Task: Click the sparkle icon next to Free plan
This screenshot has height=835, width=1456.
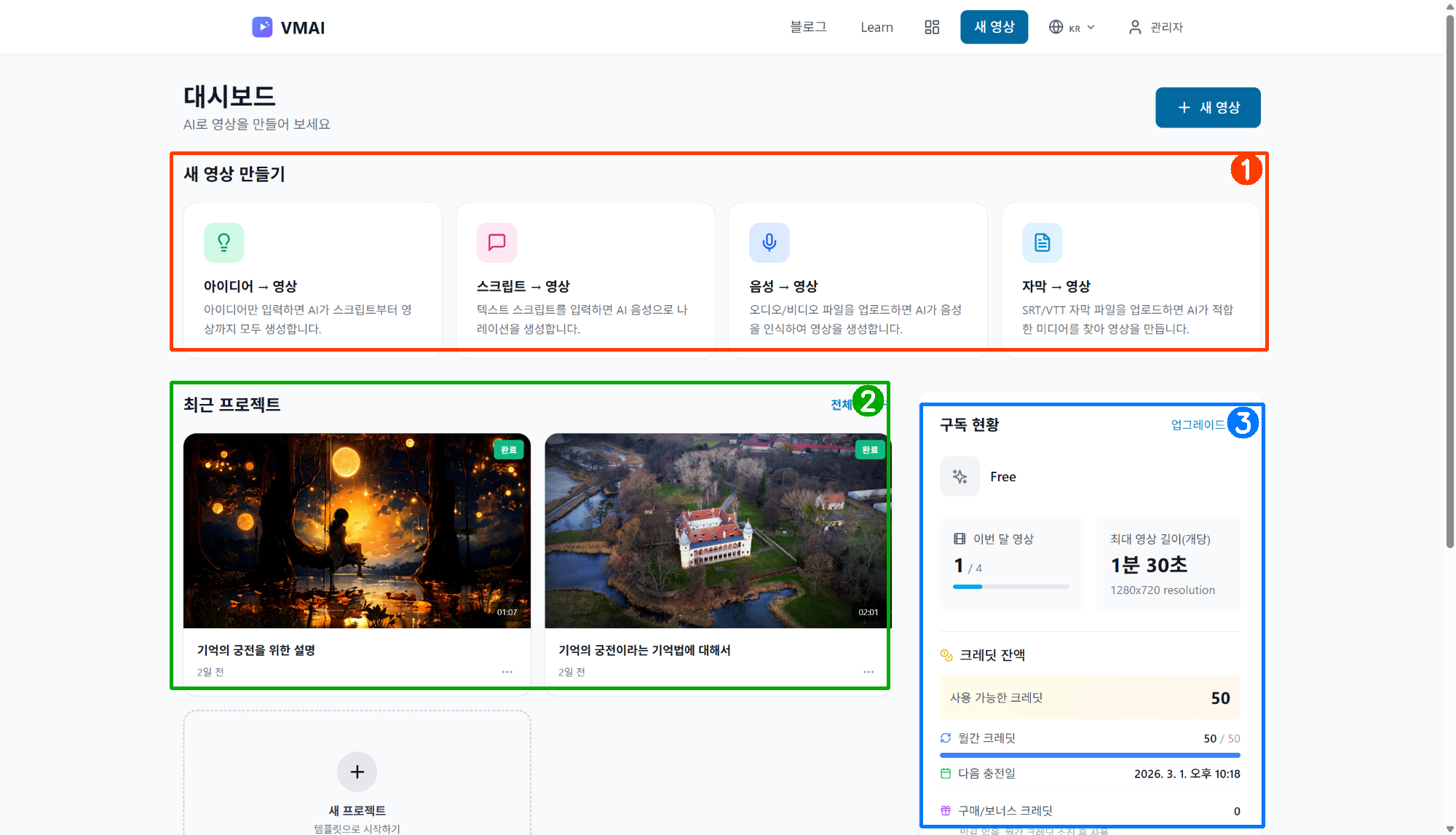Action: coord(960,476)
